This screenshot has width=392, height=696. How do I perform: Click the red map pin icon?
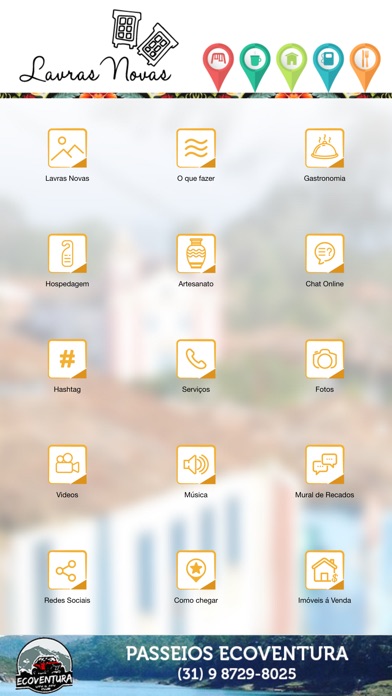tap(218, 67)
